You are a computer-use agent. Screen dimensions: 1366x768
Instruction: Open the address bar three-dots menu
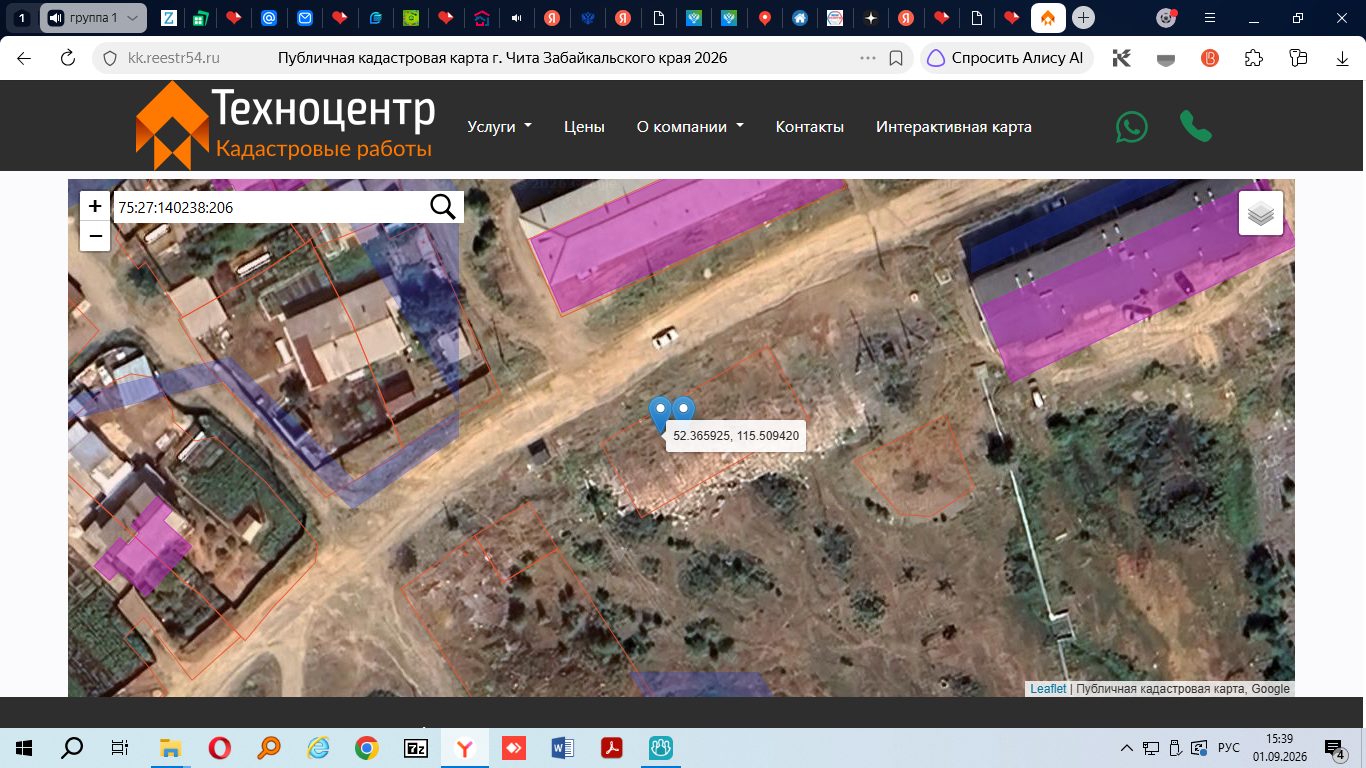(868, 58)
